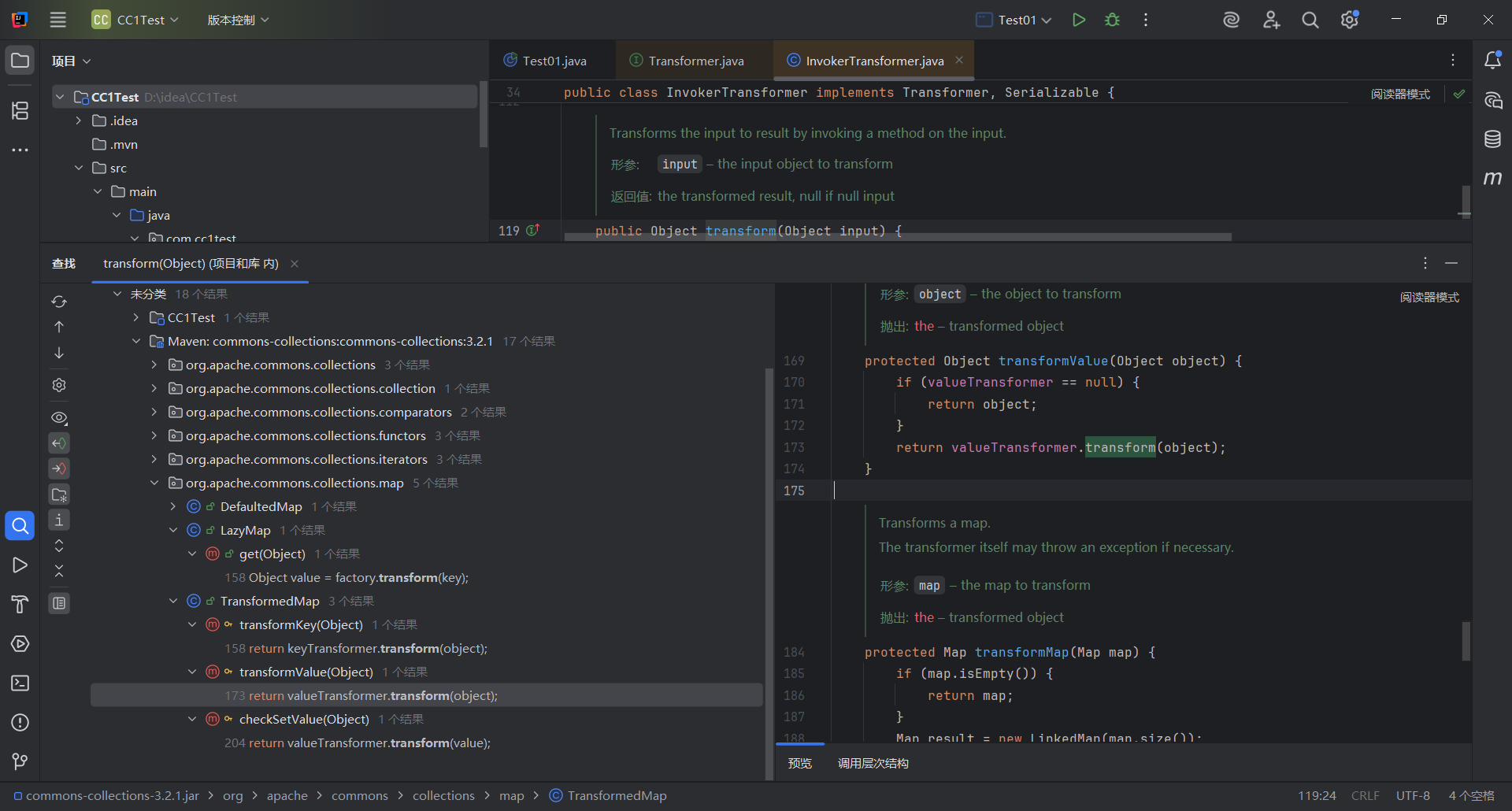Open the Maven tool window
Screen dimensions: 1512x811
tap(1492, 179)
